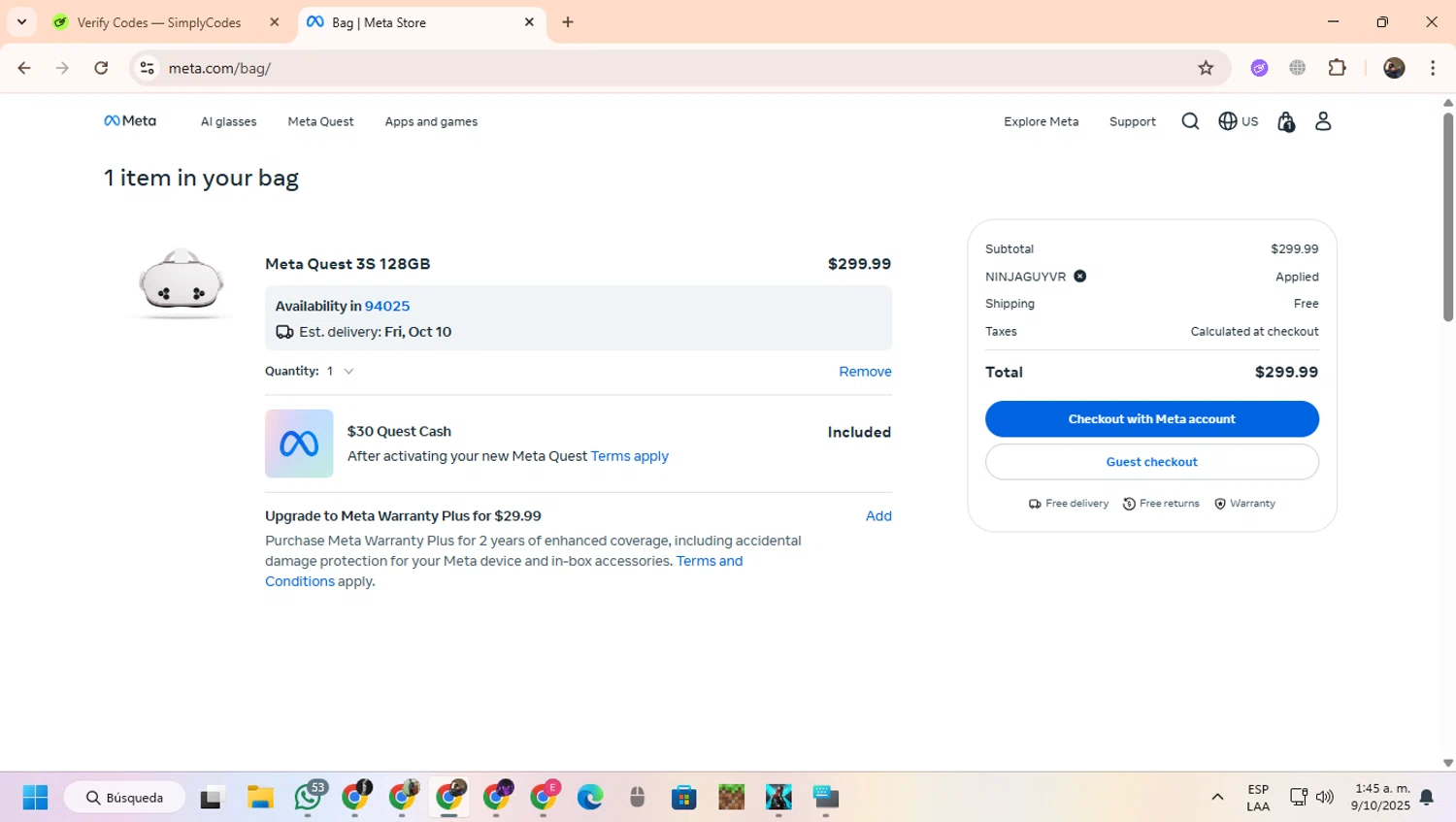Add Meta Warranty Plus to the bag
The height and width of the screenshot is (822, 1456).
click(x=878, y=516)
